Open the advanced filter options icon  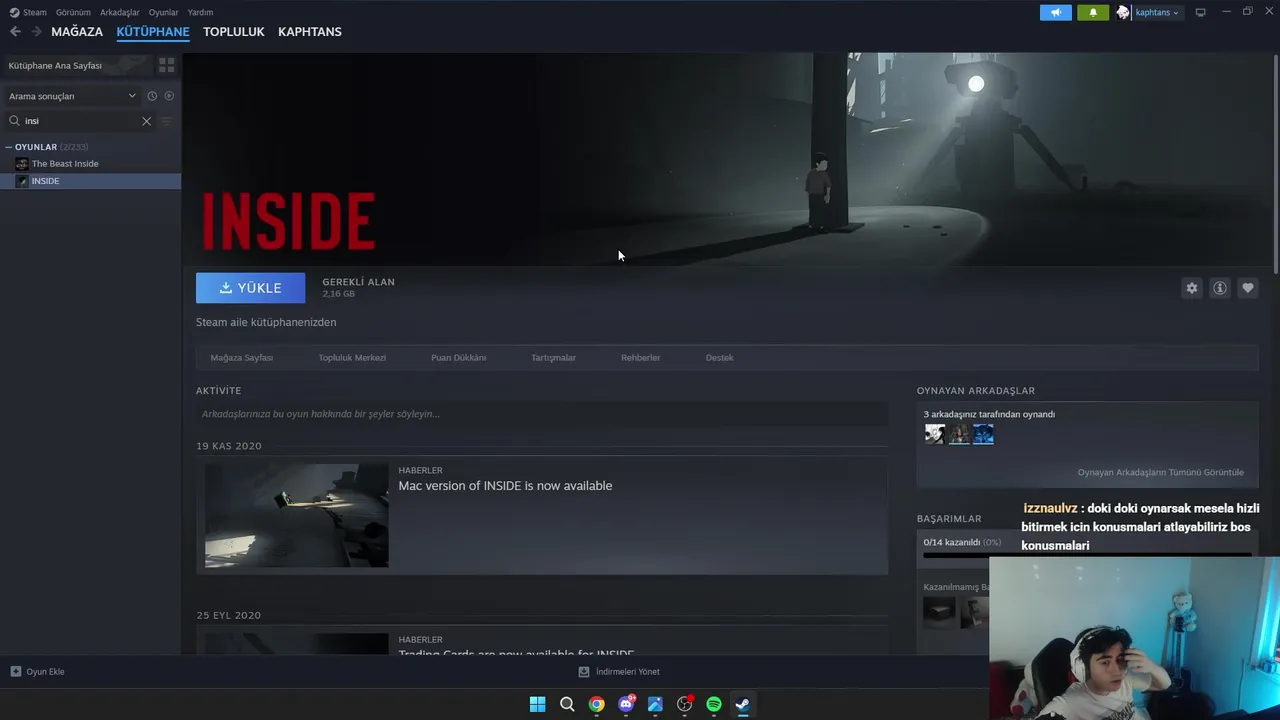click(167, 121)
